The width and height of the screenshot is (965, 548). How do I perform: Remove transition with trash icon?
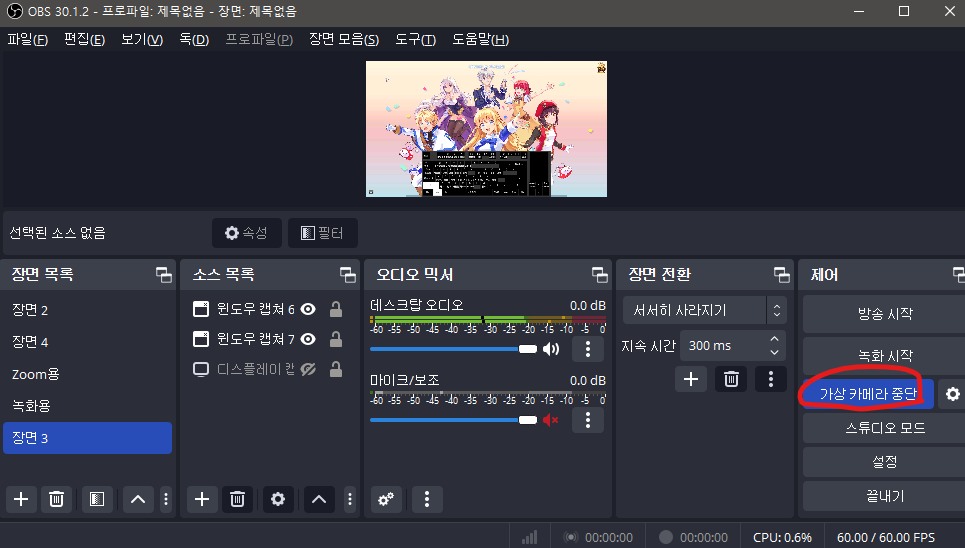tap(731, 379)
